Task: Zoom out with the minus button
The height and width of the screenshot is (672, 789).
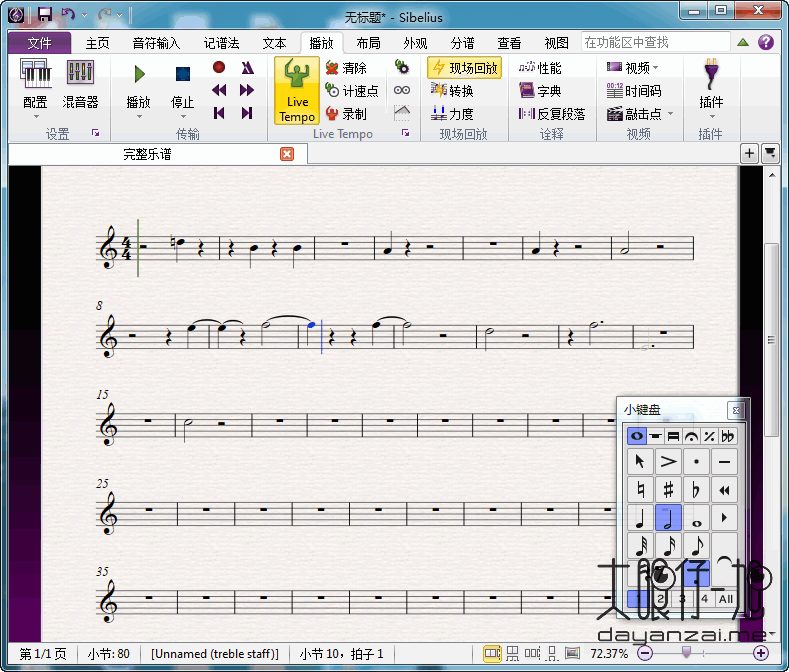Action: point(645,653)
